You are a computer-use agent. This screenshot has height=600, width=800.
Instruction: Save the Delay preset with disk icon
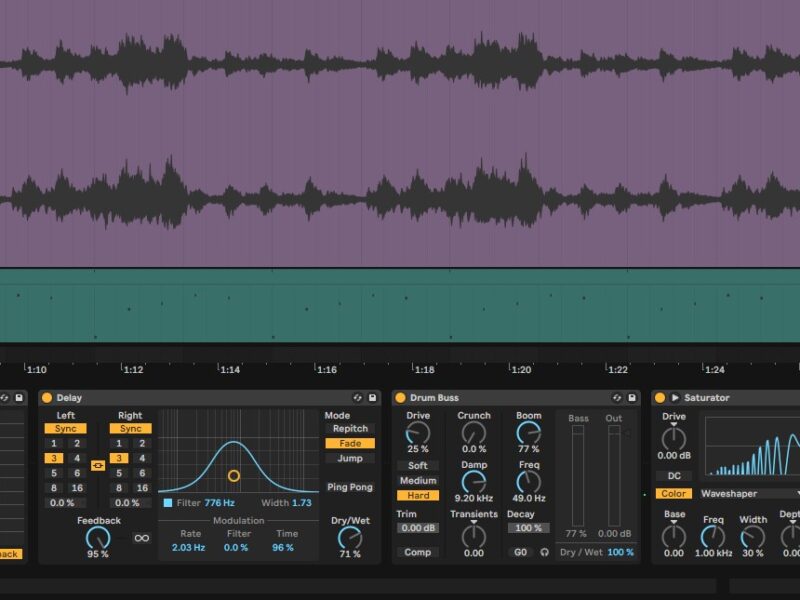click(x=372, y=398)
